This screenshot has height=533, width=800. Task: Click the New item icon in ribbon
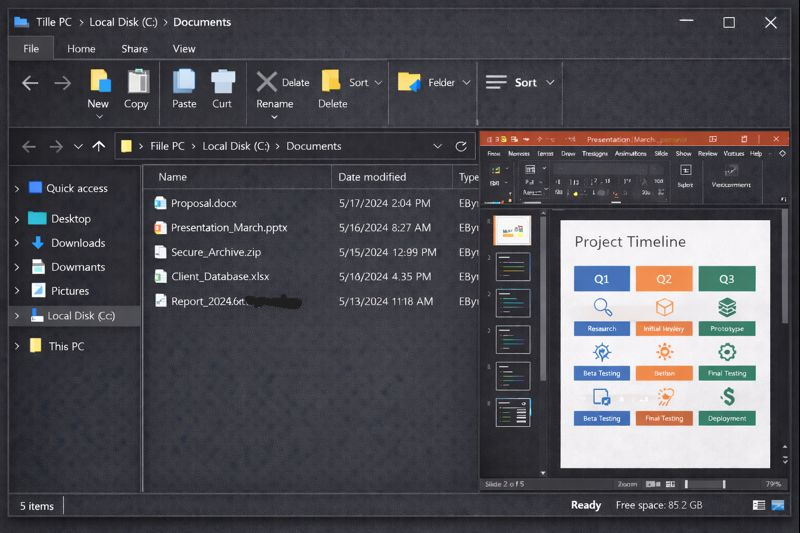click(99, 81)
